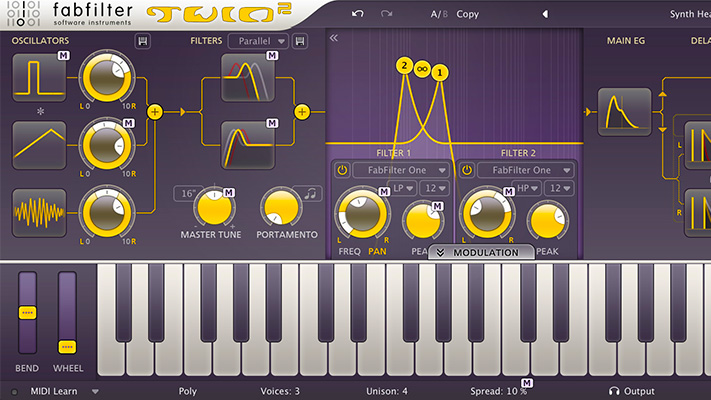Click the undo arrow in top bar
Screen dimensions: 711x400
pyautogui.click(x=358, y=14)
